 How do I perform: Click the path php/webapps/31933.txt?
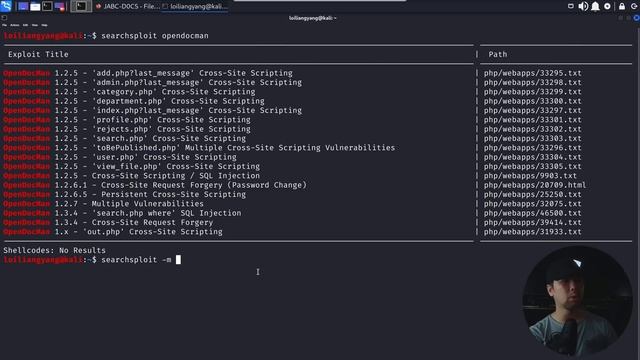pyautogui.click(x=533, y=232)
